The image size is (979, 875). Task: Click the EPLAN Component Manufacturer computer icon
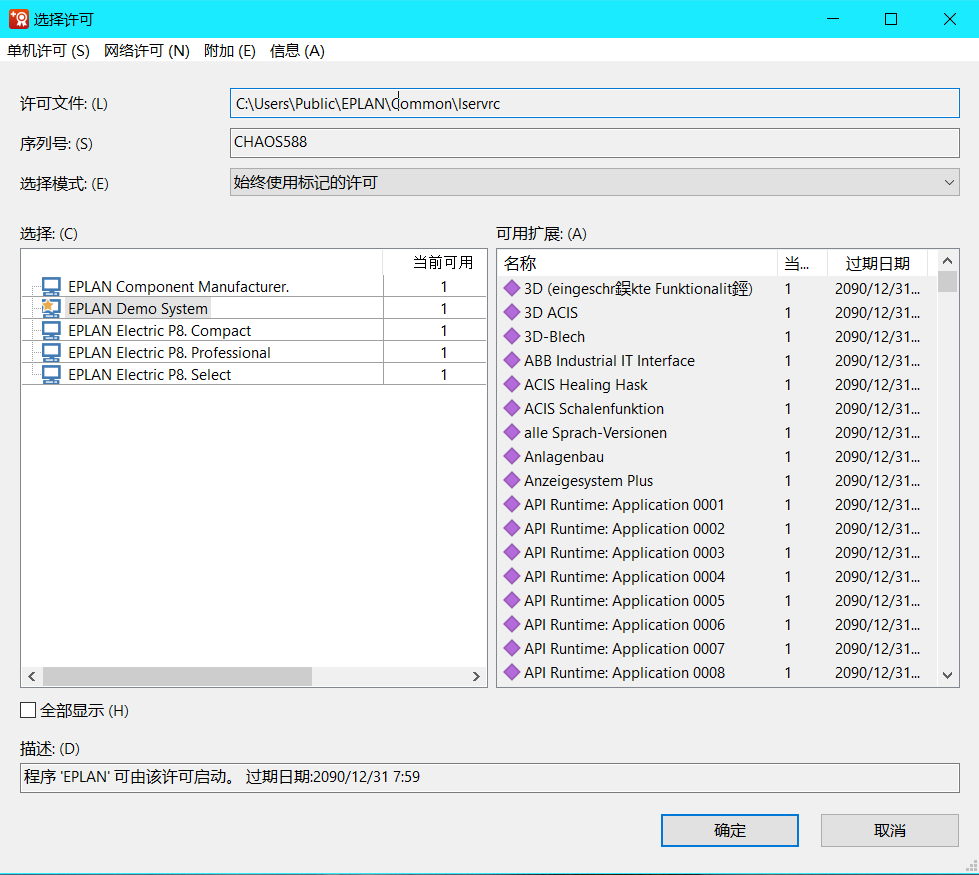(51, 287)
